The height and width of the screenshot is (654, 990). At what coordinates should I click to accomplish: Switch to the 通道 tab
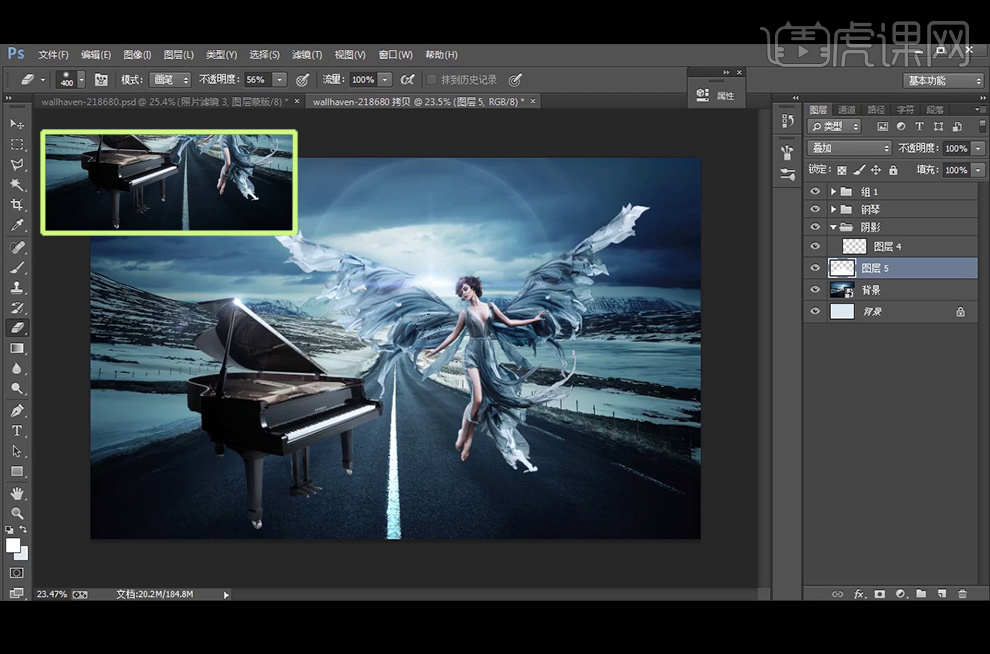(x=847, y=110)
